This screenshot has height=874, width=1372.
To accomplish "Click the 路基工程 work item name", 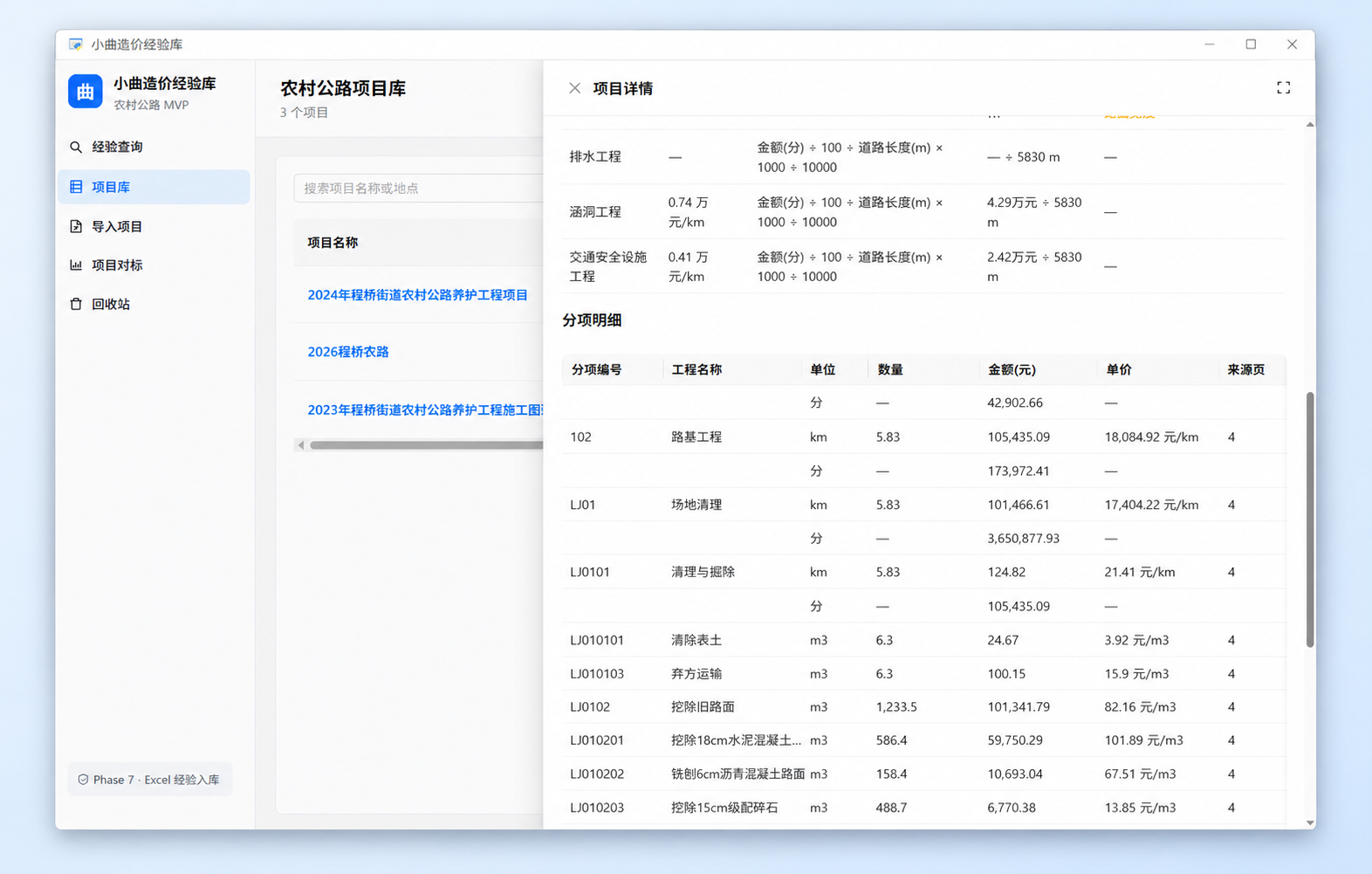I will tap(696, 437).
